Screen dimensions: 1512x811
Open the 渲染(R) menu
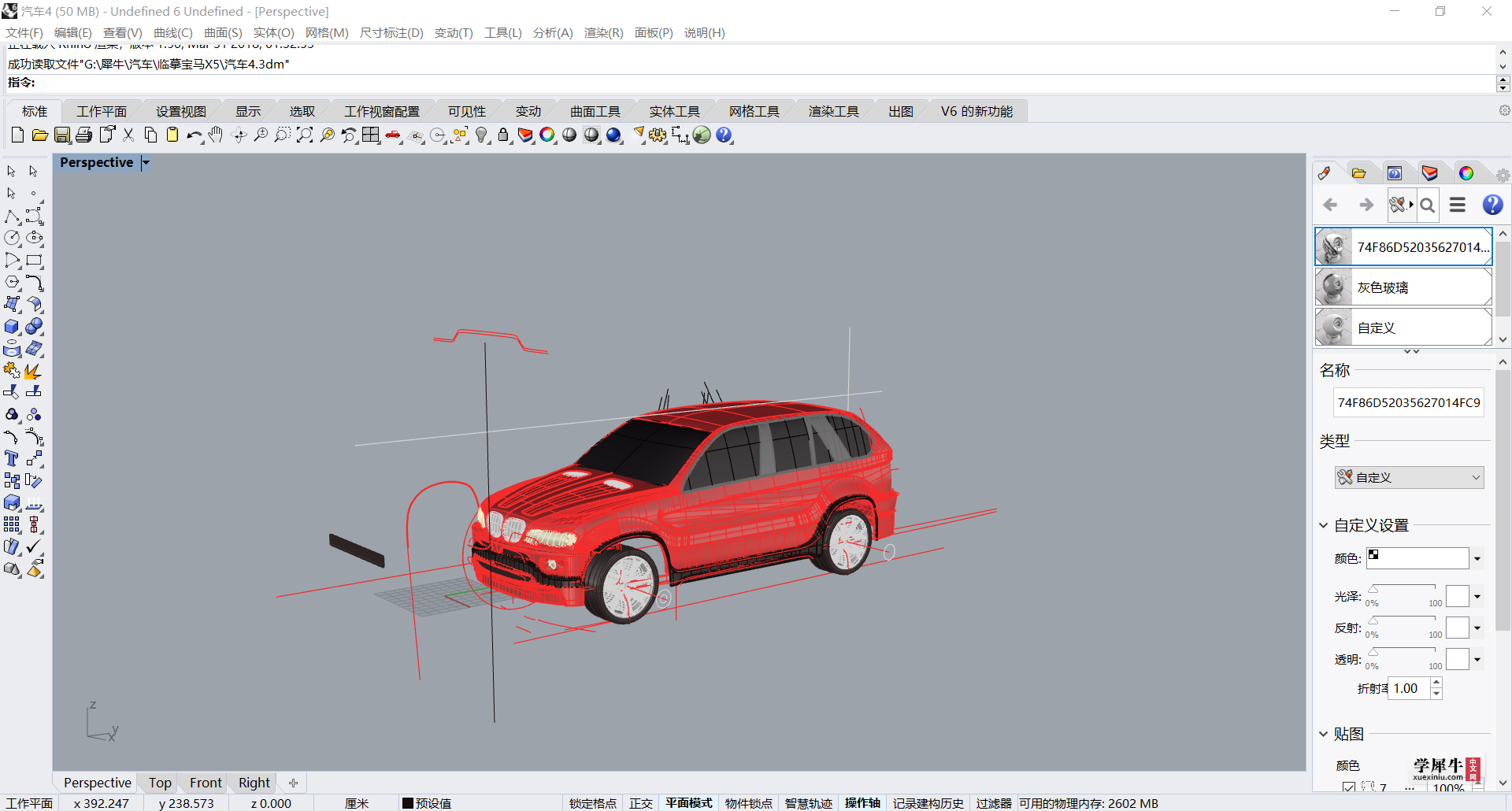pyautogui.click(x=603, y=32)
